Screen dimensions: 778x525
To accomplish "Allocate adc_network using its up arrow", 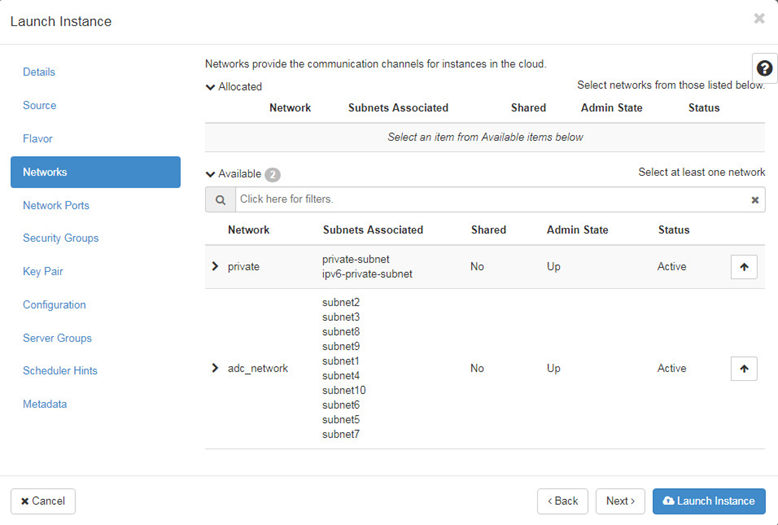I will pyautogui.click(x=743, y=369).
